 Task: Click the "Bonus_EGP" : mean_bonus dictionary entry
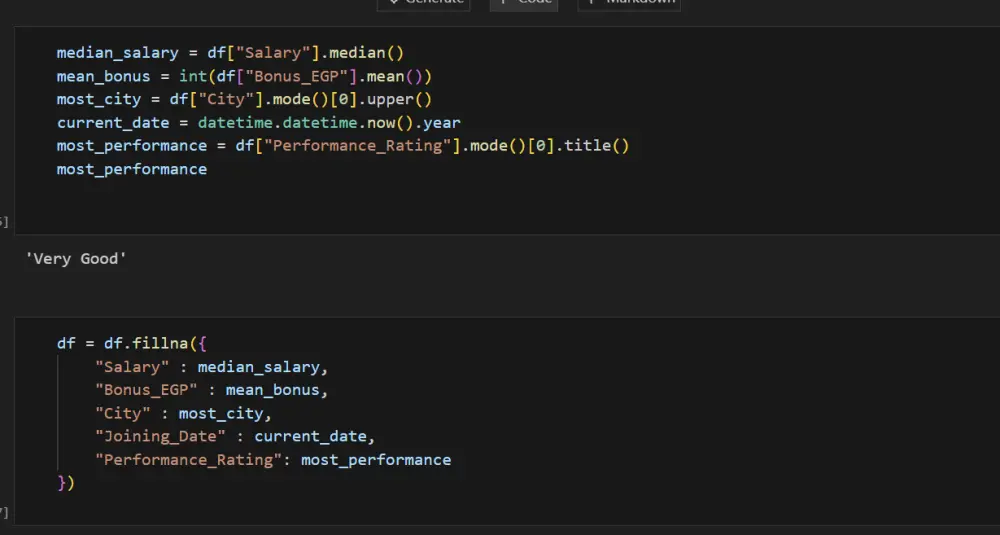[x=212, y=390]
